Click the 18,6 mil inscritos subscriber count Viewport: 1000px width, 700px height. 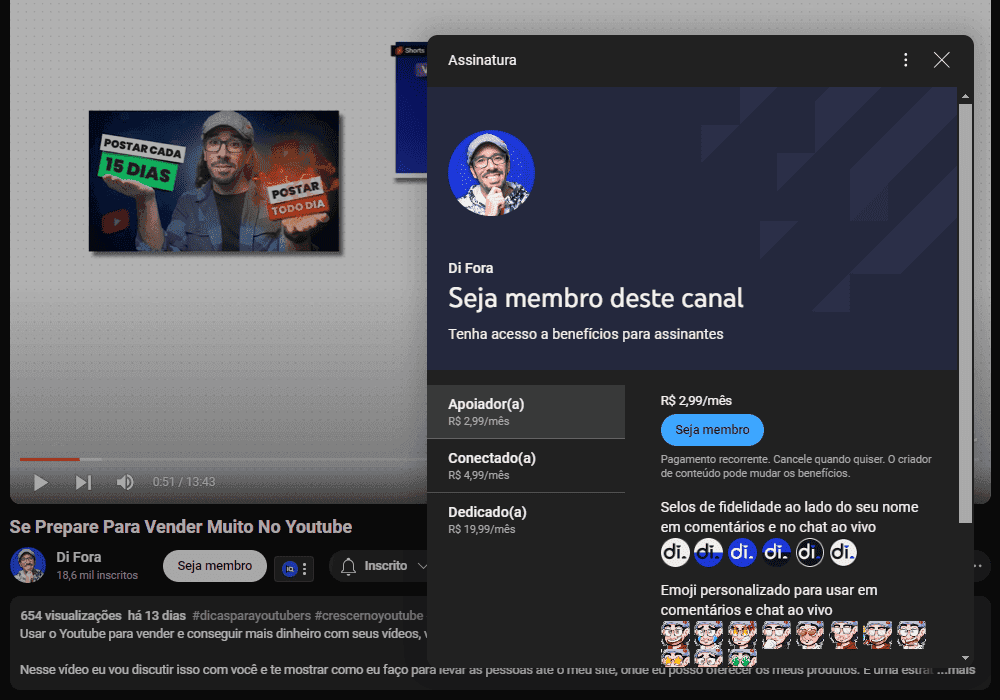(x=97, y=575)
